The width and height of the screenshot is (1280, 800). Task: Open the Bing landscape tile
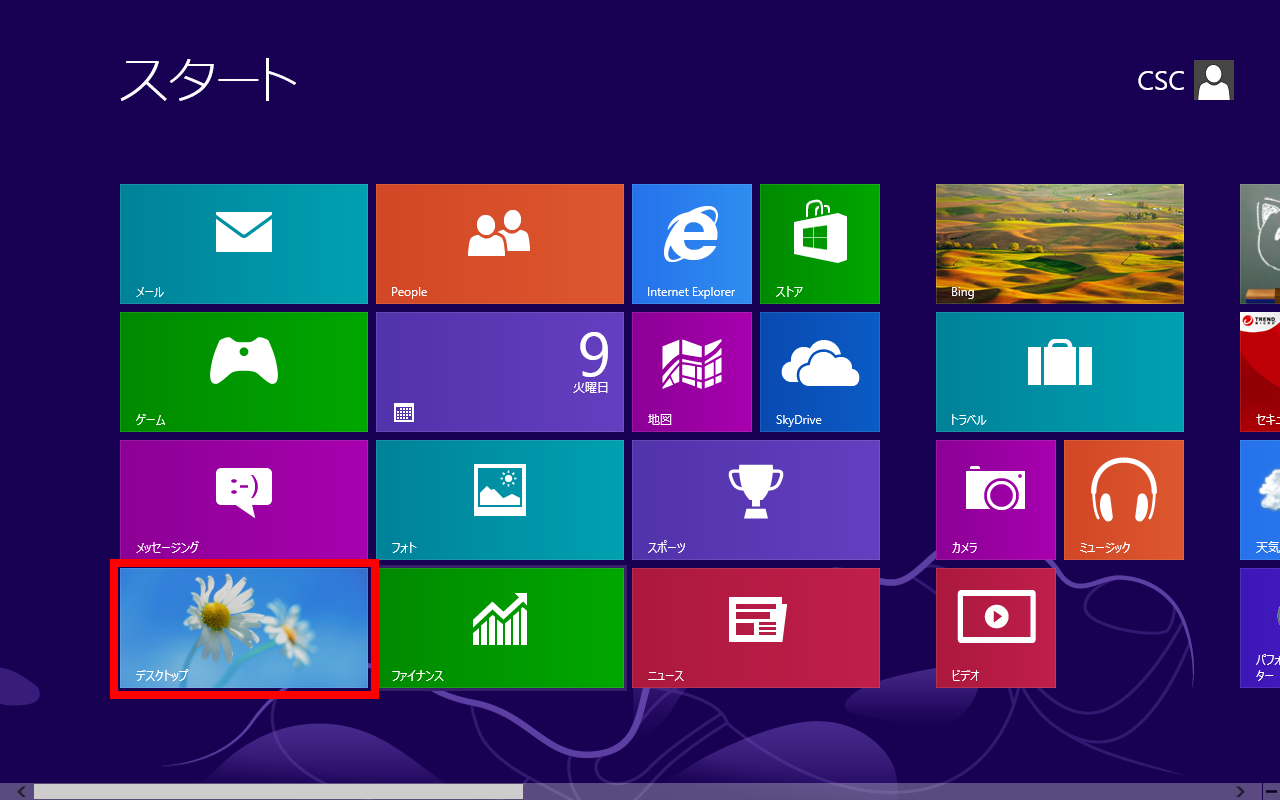(1060, 244)
